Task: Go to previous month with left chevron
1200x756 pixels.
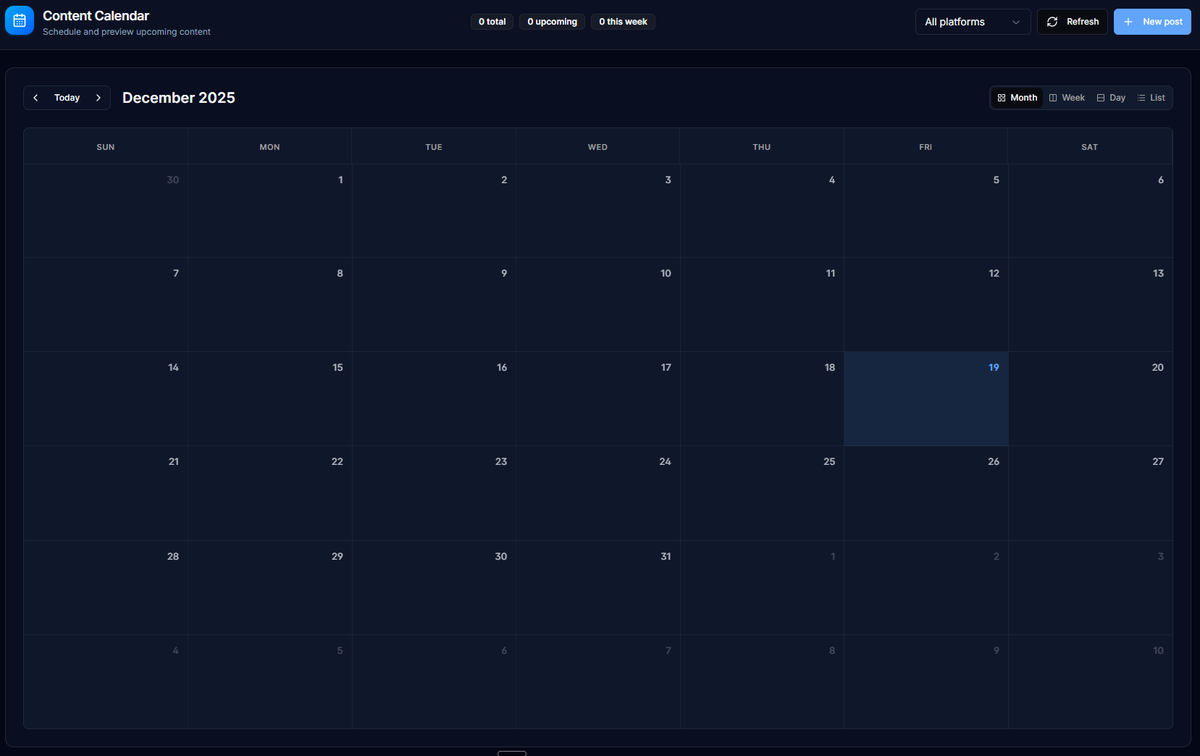Action: coord(36,98)
